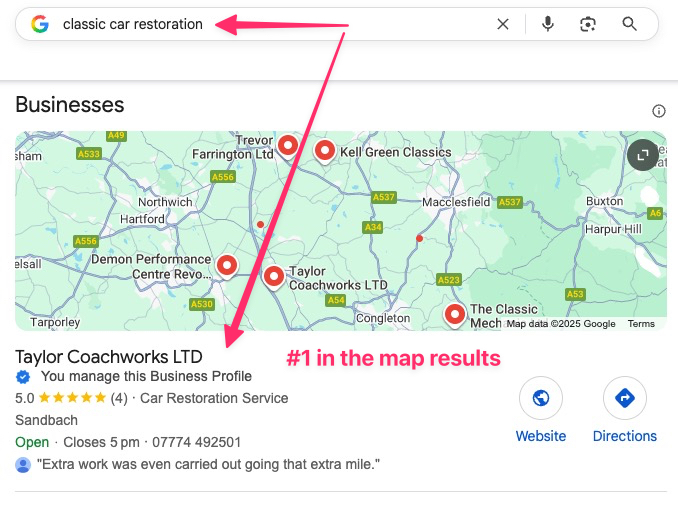
Task: Click the verified badge beside Business Profile
Action: [x=23, y=377]
